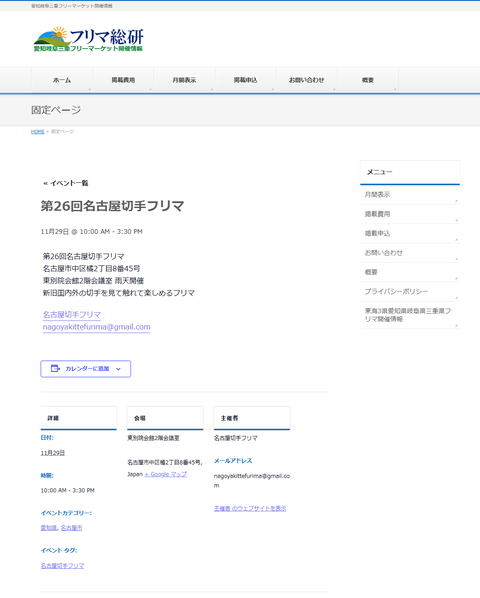Open the ホーム navigation item
The height and width of the screenshot is (598, 480).
click(x=62, y=80)
